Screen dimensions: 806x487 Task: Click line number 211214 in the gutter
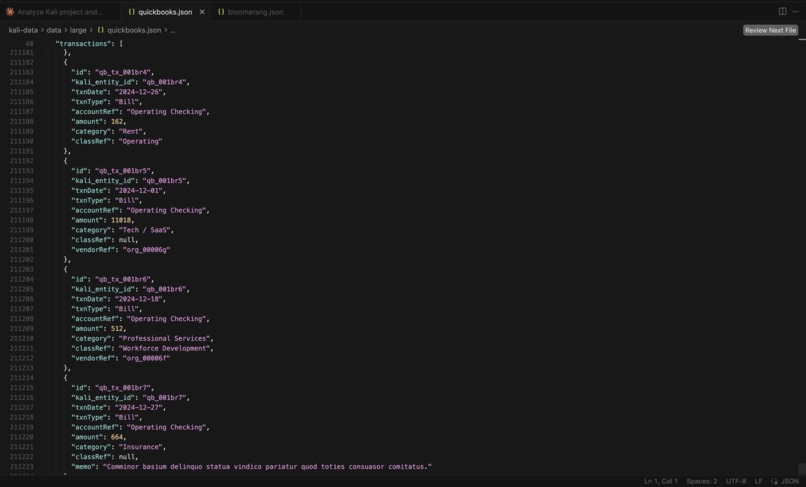22,378
